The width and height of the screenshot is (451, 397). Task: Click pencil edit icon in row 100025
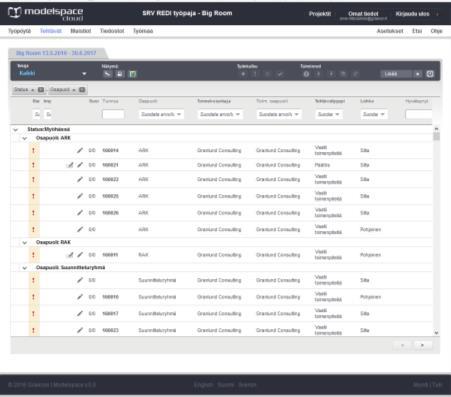(x=80, y=196)
